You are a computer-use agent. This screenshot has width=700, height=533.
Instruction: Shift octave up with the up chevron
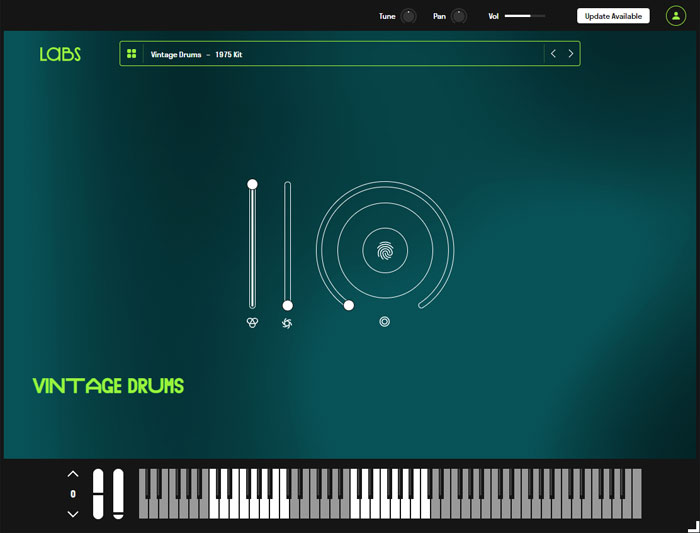(x=73, y=474)
